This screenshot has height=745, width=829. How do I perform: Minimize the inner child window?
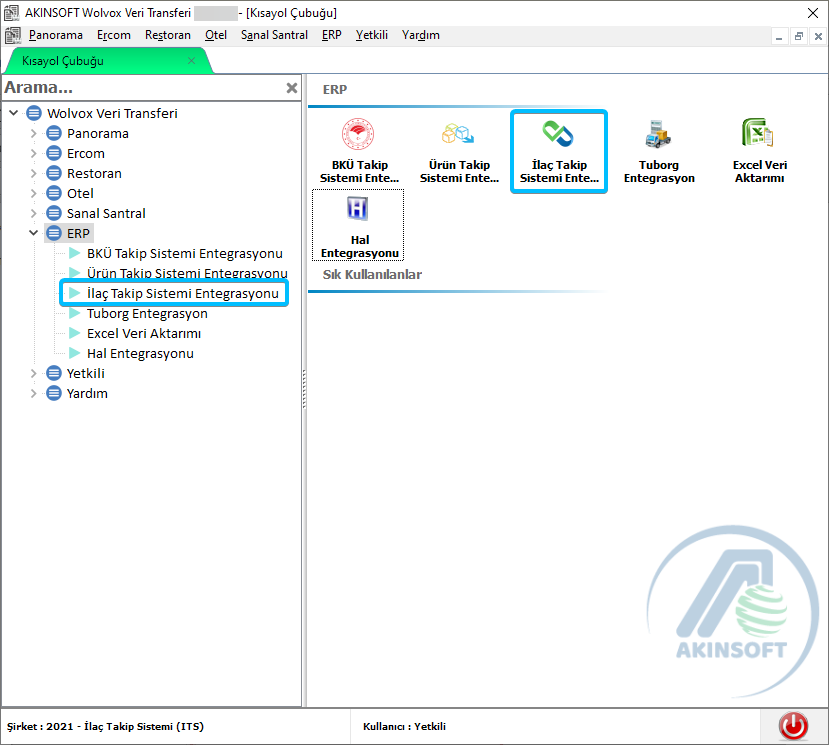(x=779, y=36)
